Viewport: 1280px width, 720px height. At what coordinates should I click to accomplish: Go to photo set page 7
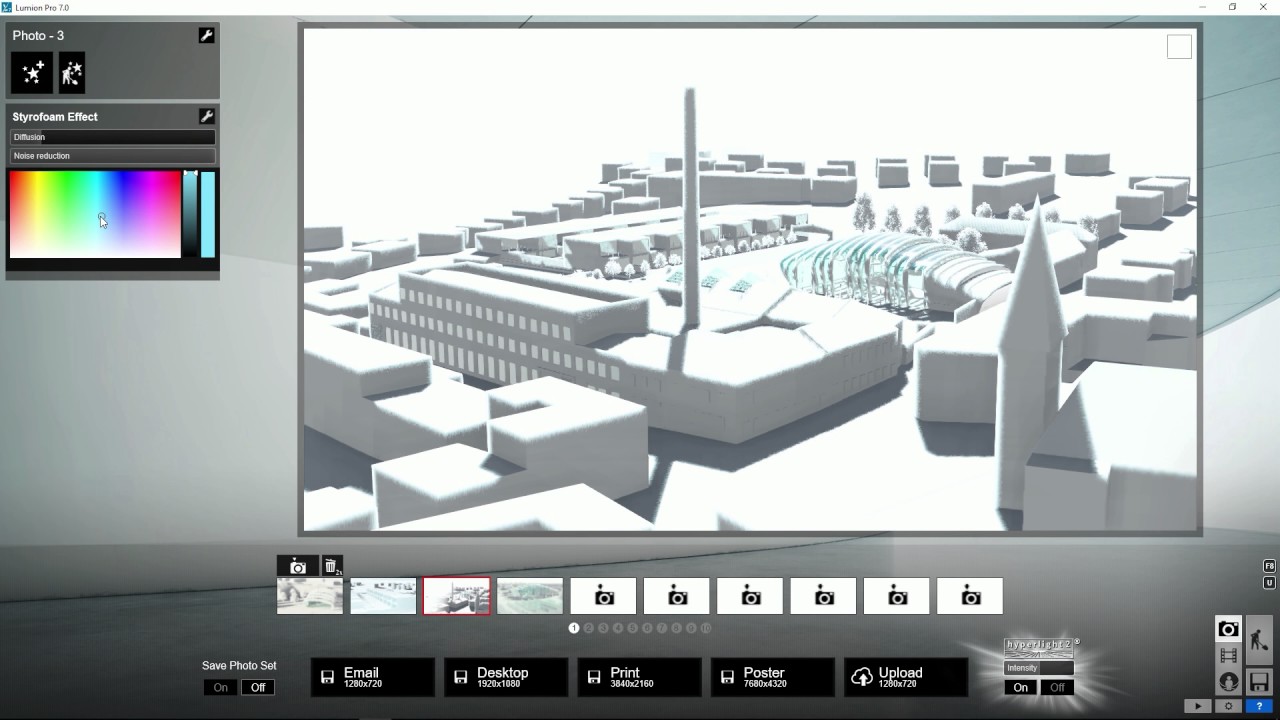(662, 628)
